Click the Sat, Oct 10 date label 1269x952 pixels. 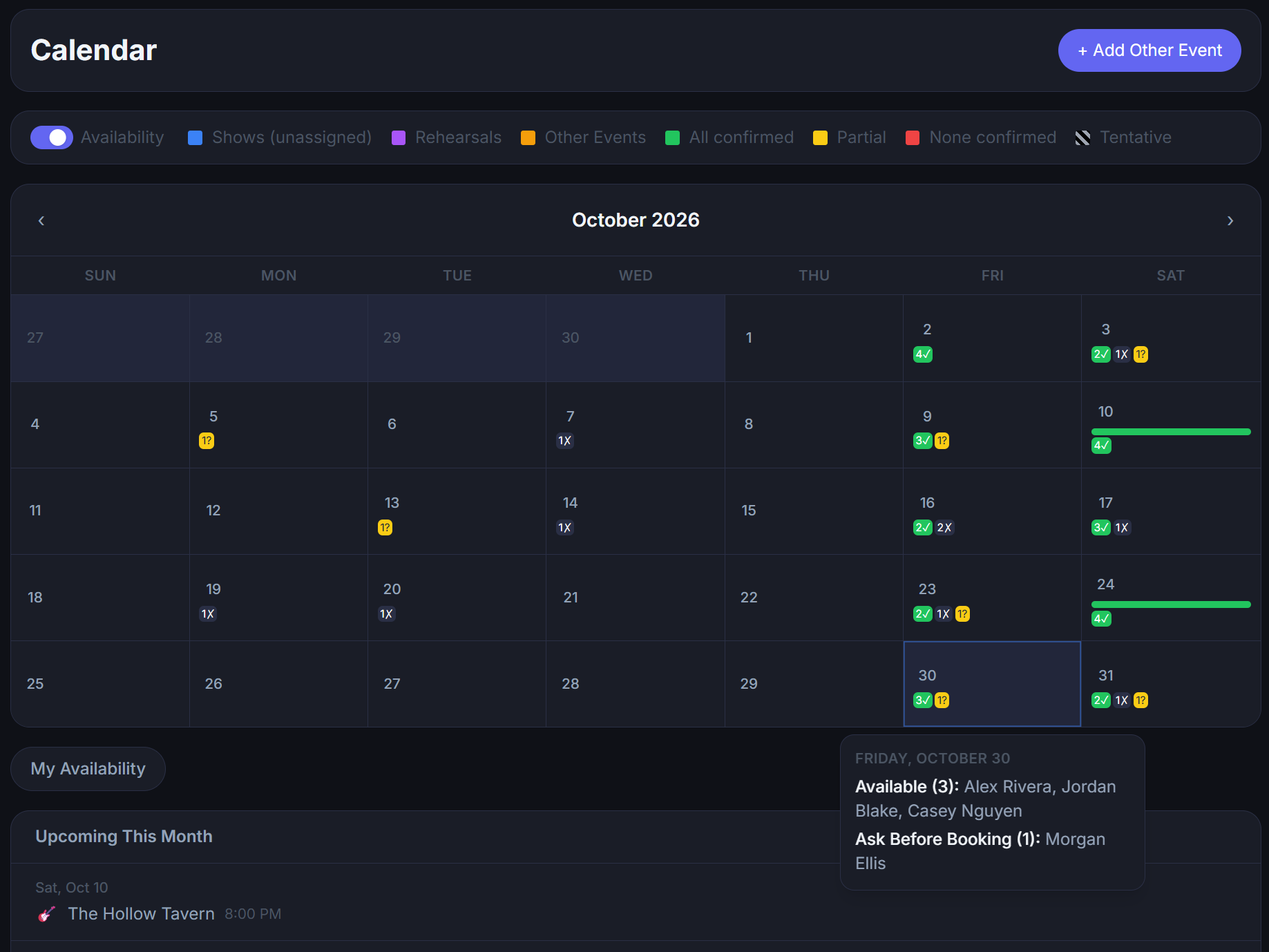click(x=72, y=888)
